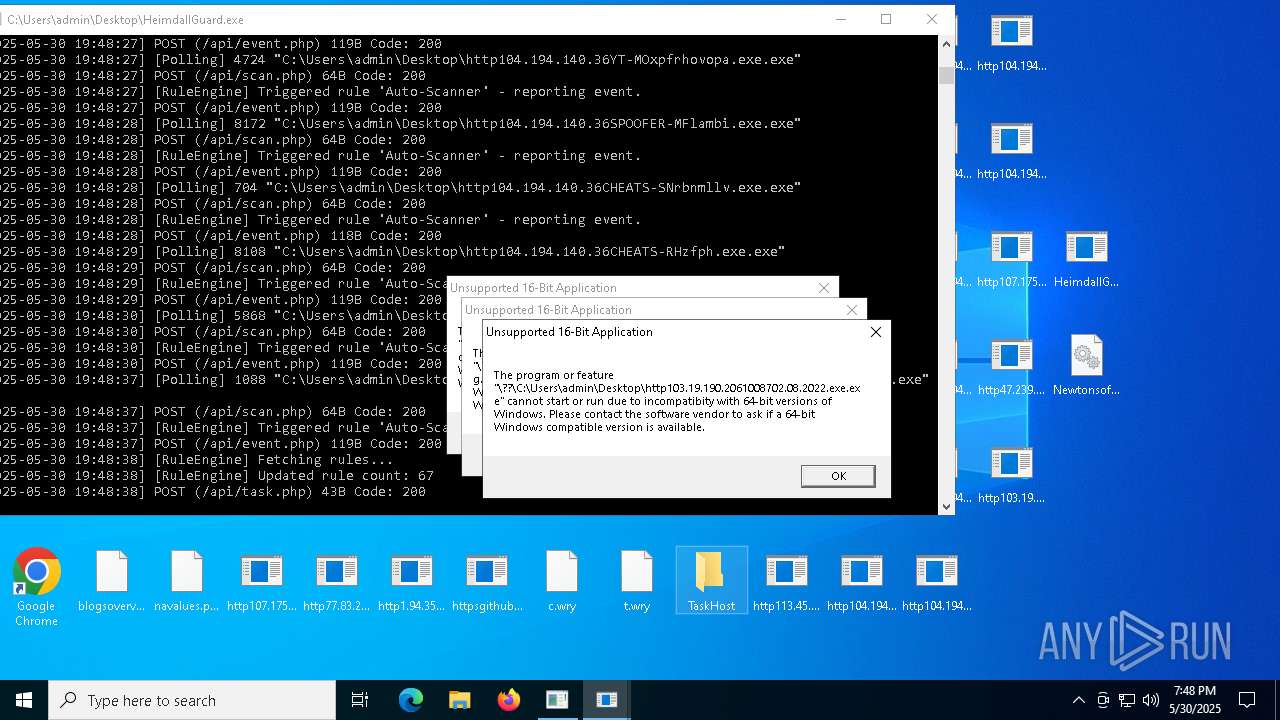1280x720 pixels.
Task: Click the 'Updated rule count: 67' line
Action: 217,476
